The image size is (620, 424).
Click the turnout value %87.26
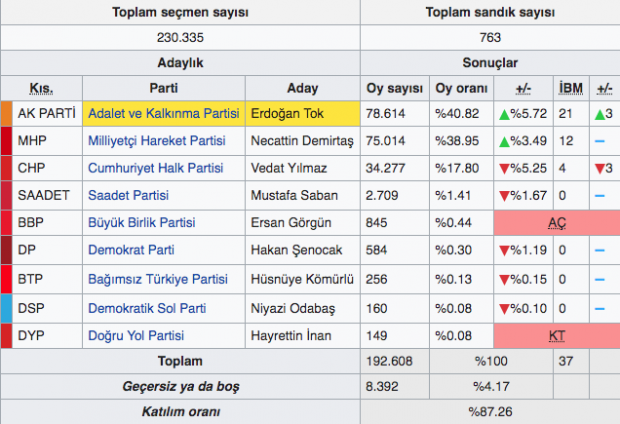(x=490, y=411)
